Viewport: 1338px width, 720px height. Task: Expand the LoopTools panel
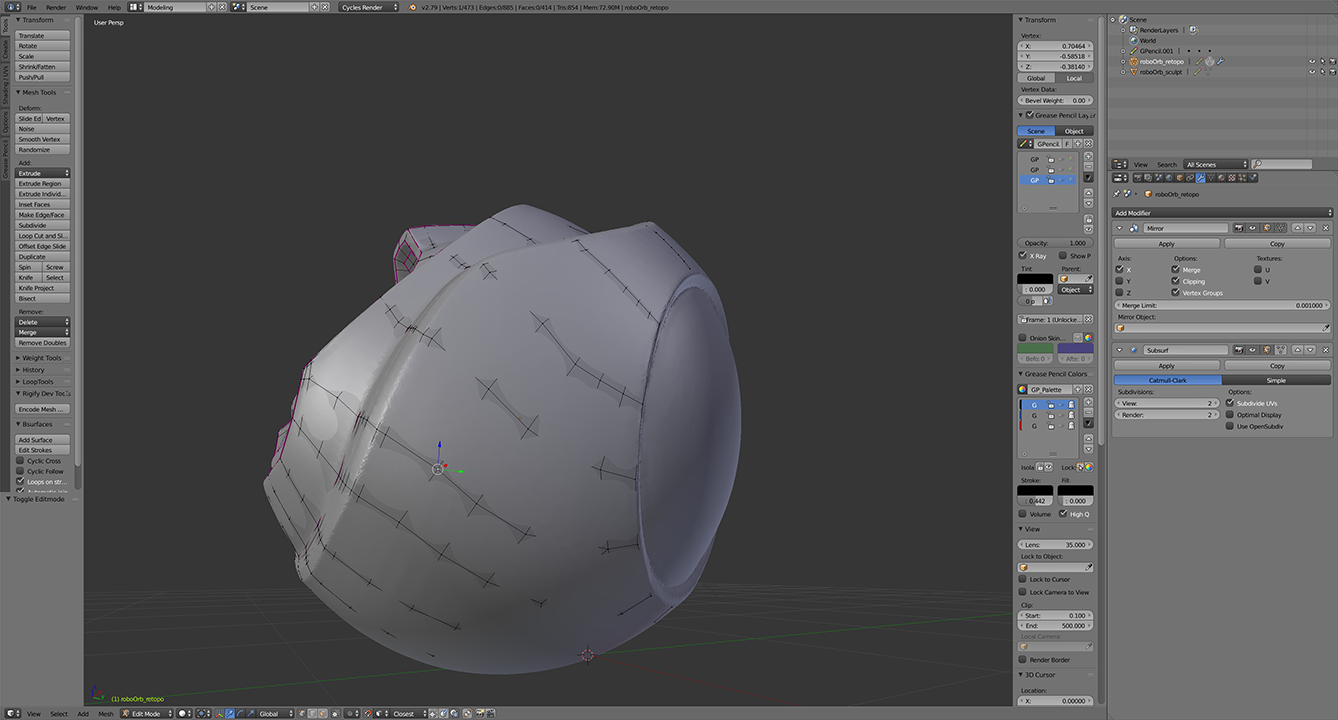tap(38, 382)
